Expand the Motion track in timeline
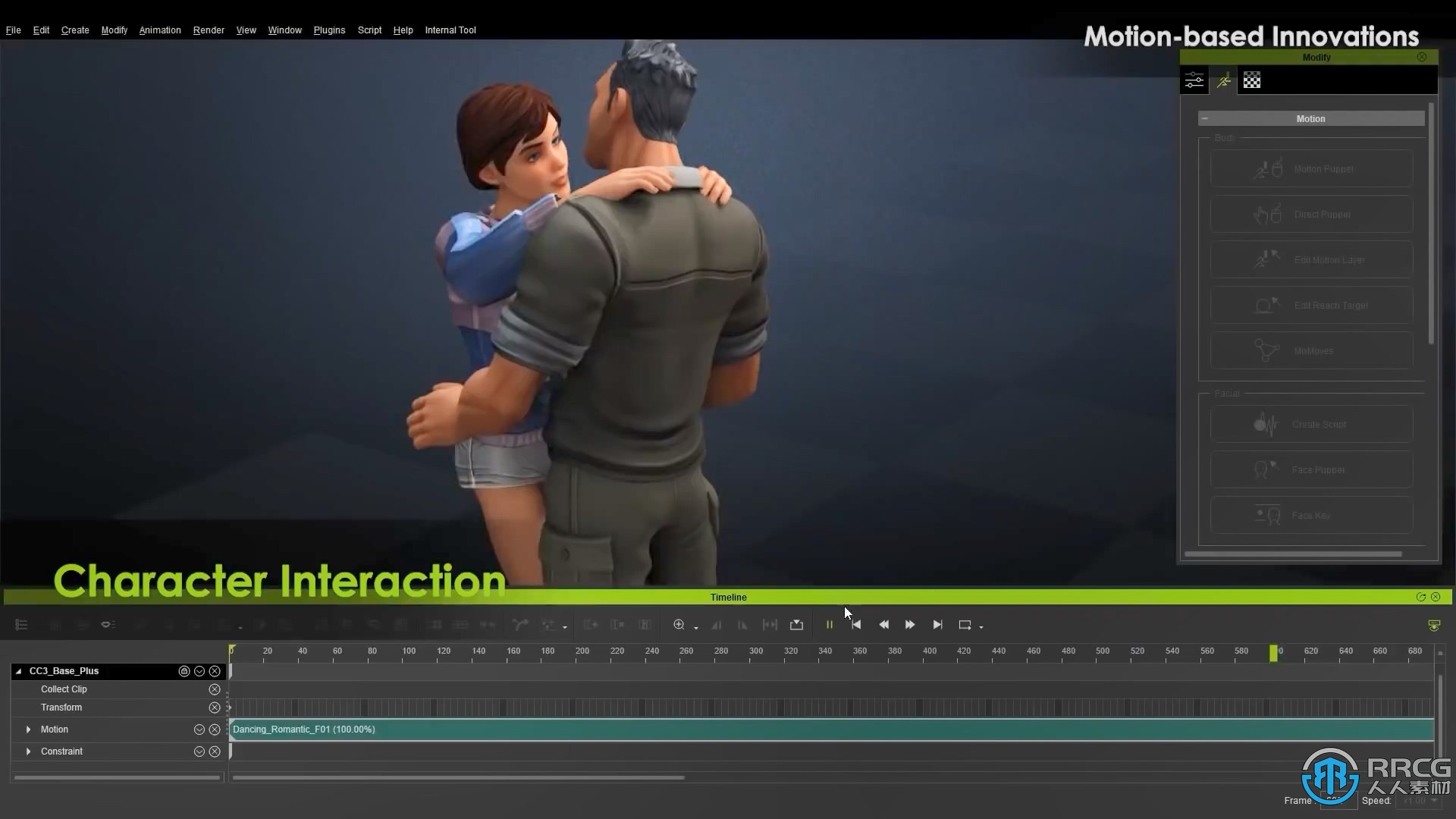 [x=27, y=729]
